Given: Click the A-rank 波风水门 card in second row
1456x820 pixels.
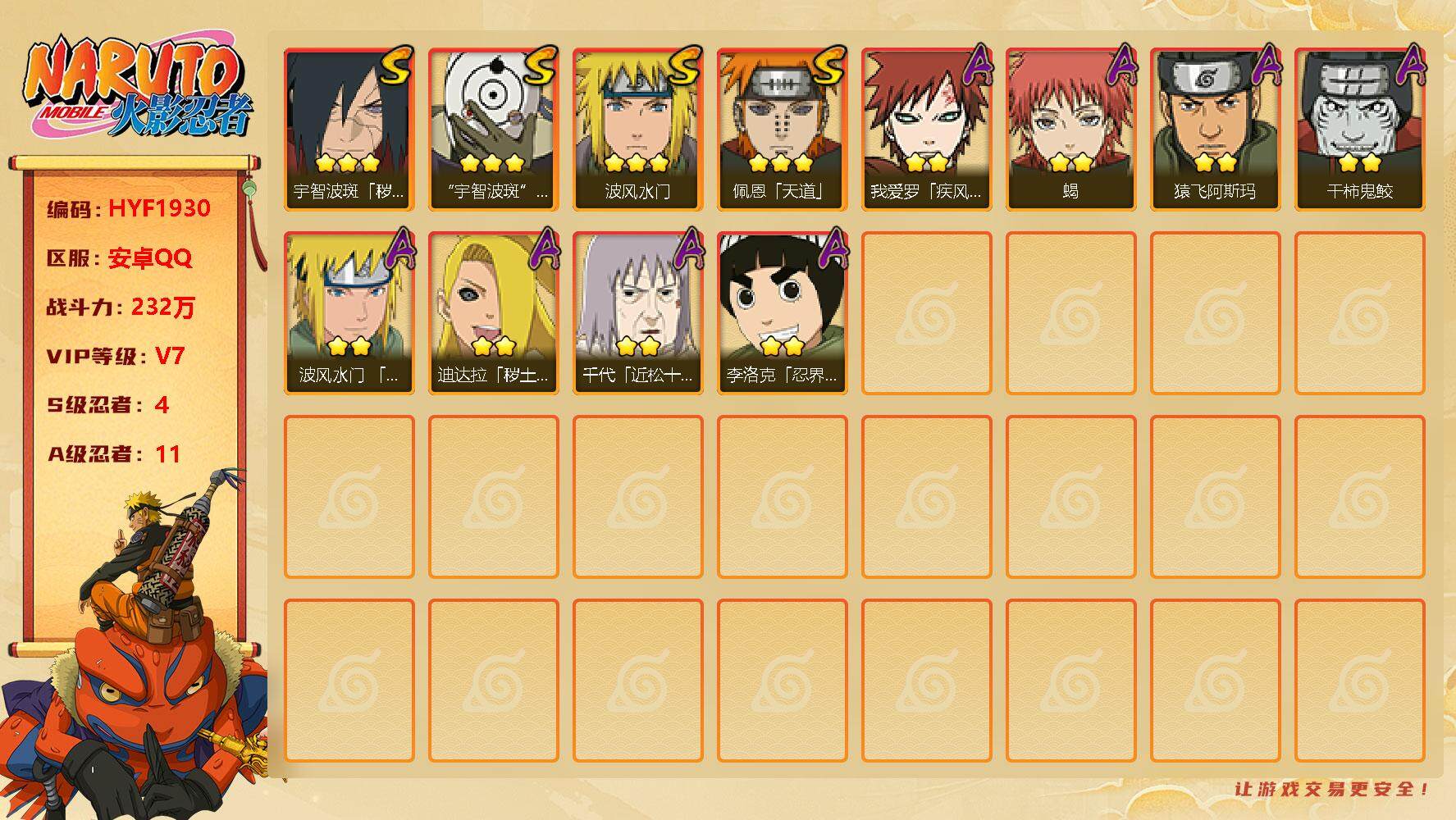Looking at the screenshot, I should [349, 312].
